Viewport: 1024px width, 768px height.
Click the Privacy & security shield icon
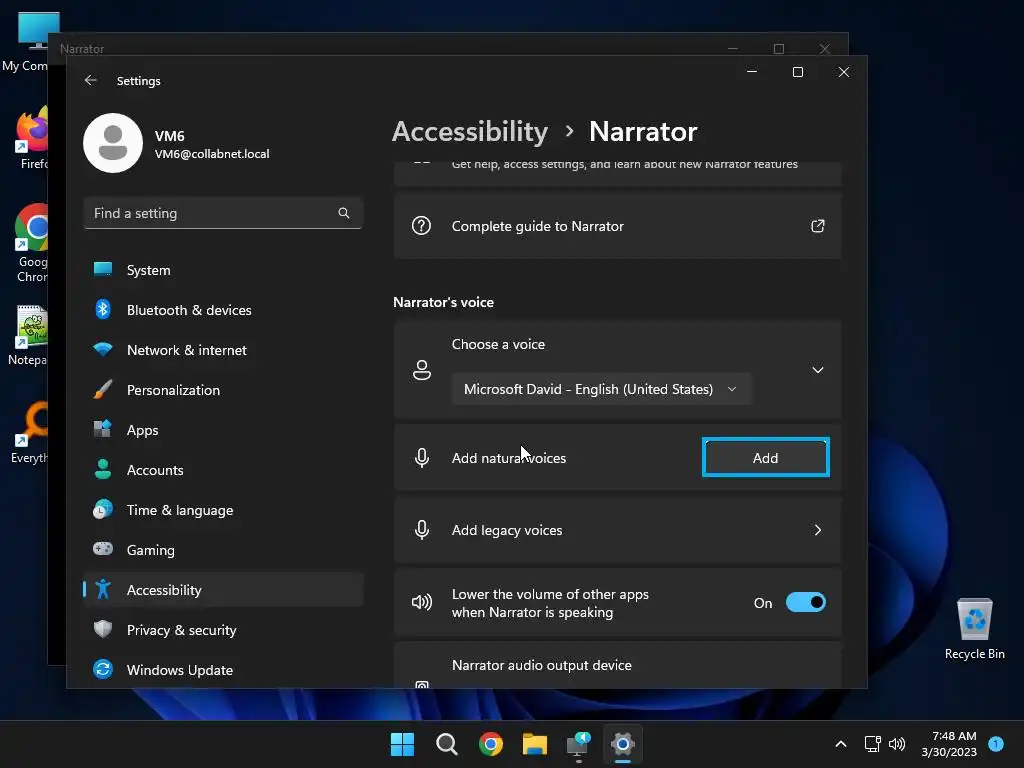pos(103,629)
